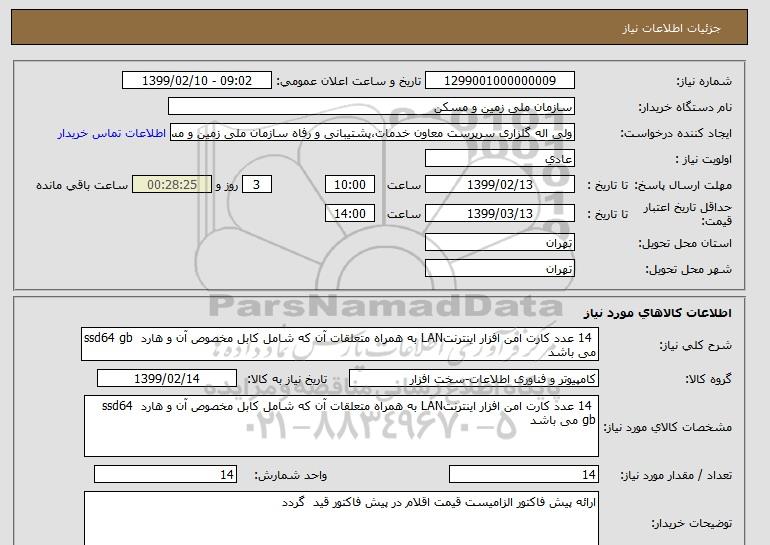The image size is (770, 545).
Task: Click the label گروه کالا
Action: pos(709,379)
